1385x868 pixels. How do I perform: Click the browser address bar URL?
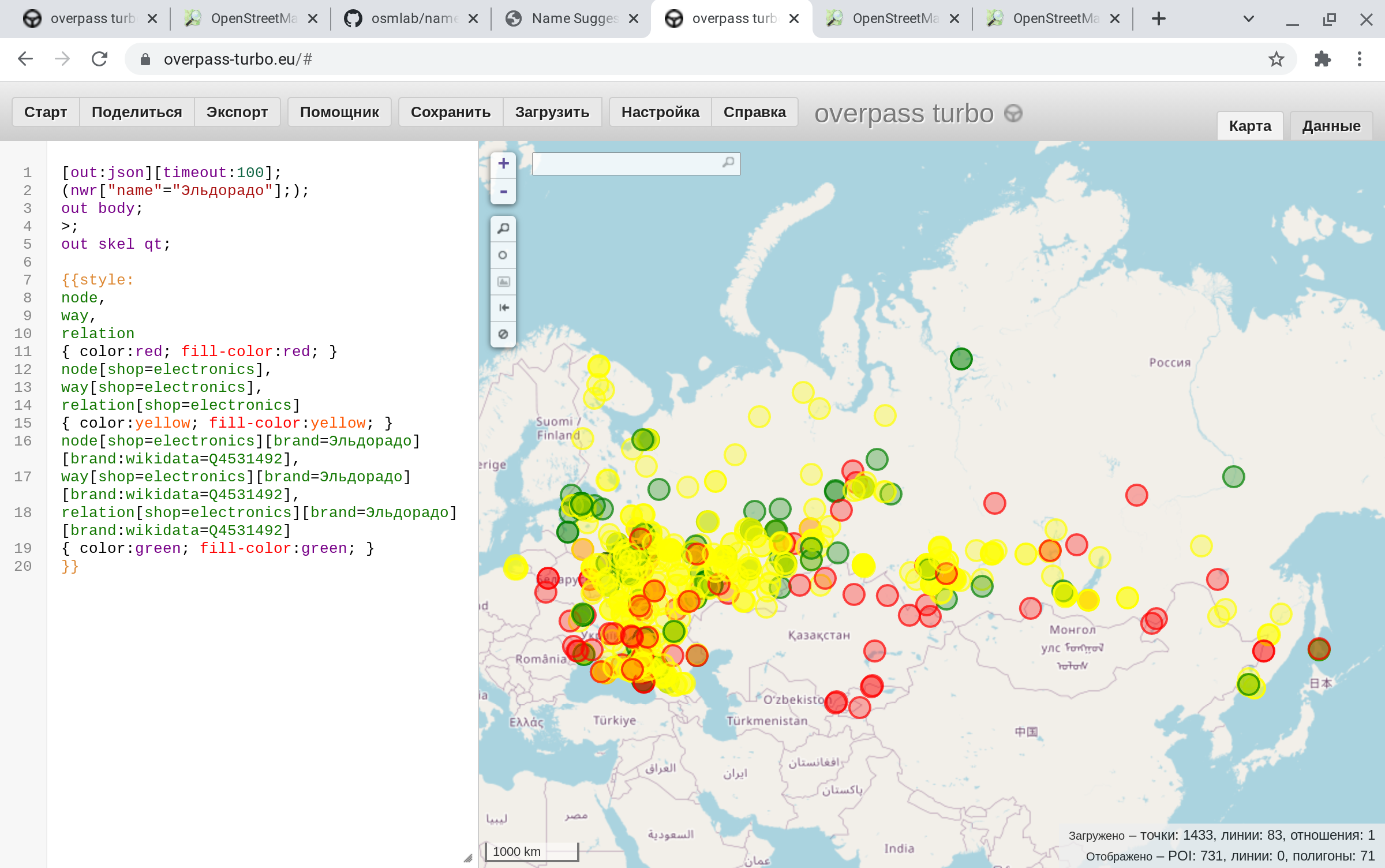[x=238, y=59]
